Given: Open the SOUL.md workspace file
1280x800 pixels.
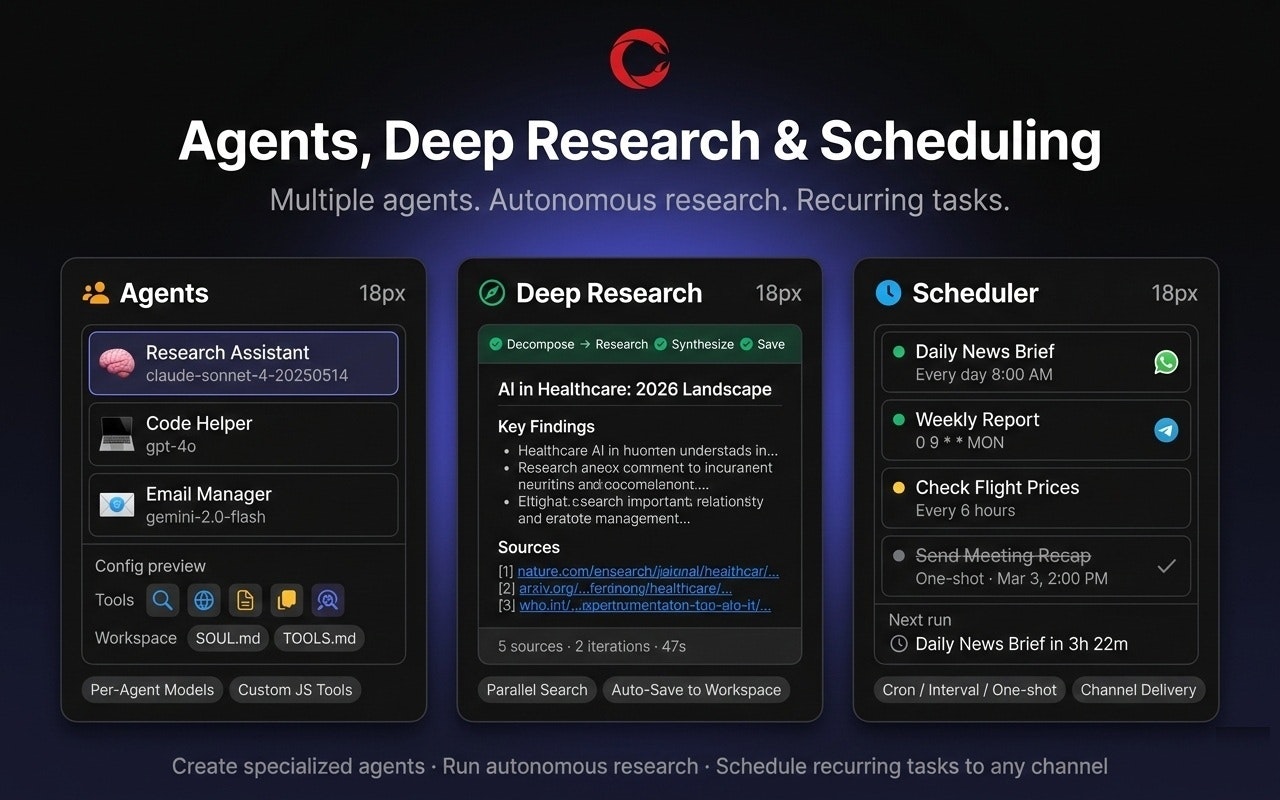Looking at the screenshot, I should (228, 638).
